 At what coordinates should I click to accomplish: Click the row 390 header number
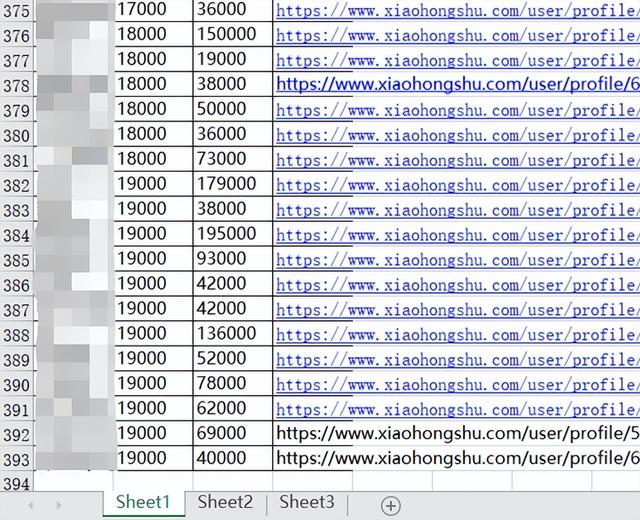[17, 386]
